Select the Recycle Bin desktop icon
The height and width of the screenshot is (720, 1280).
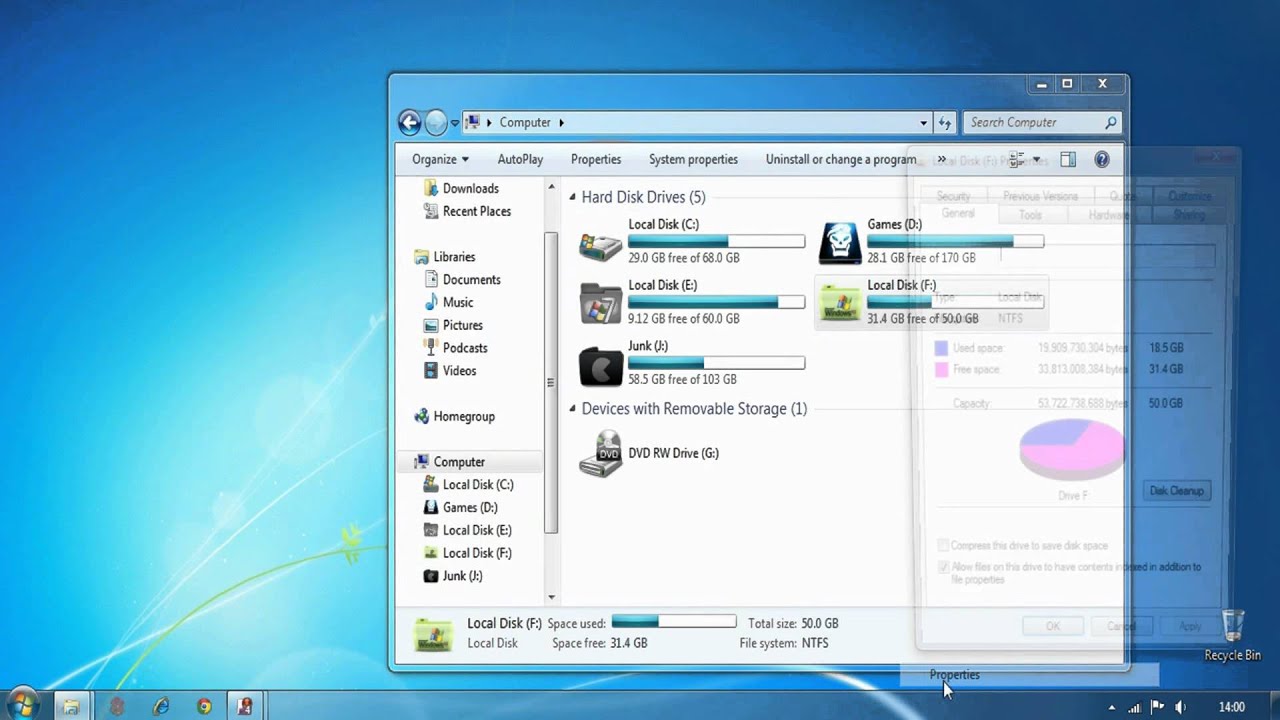[x=1232, y=634]
